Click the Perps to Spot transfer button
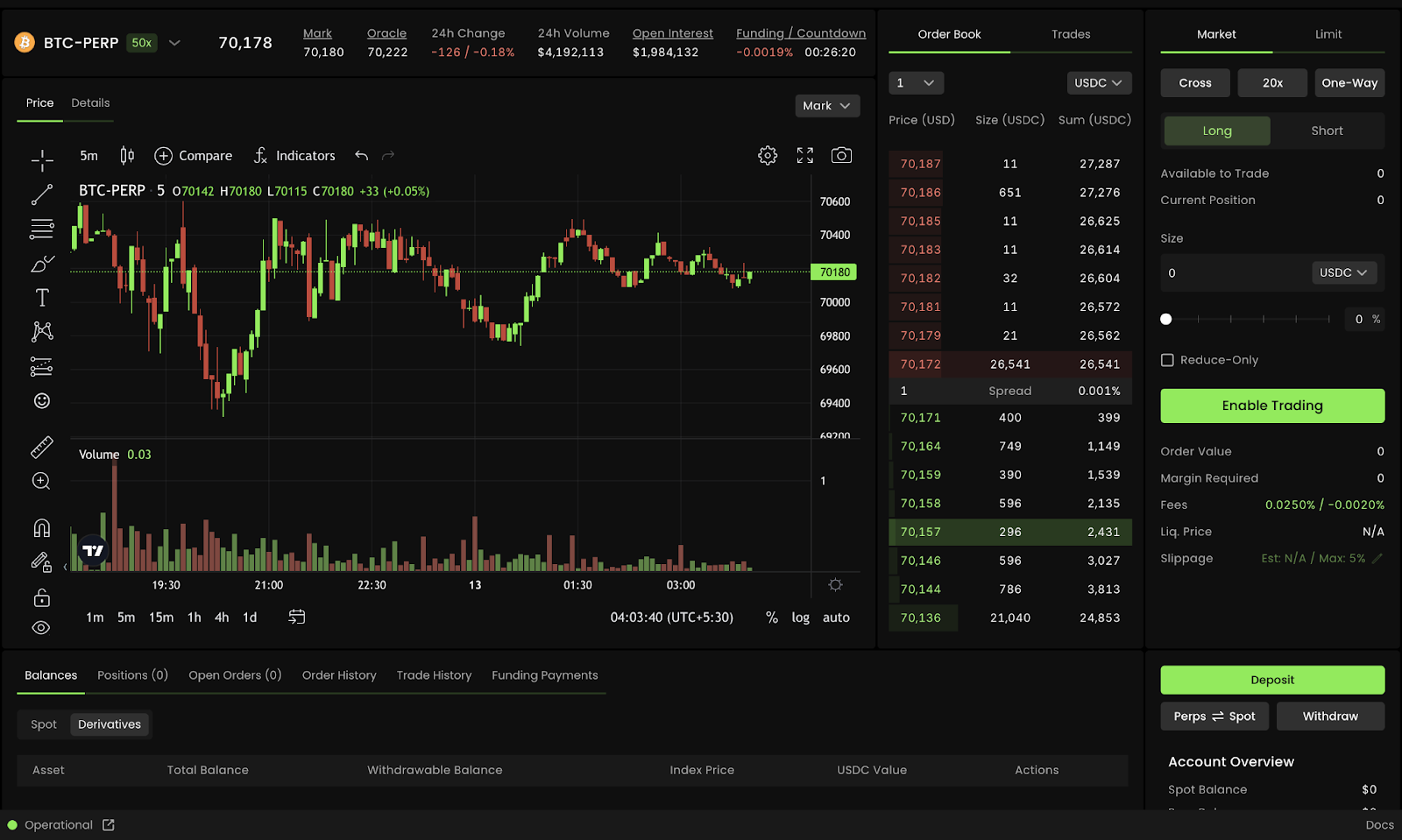Viewport: 1402px width, 840px height. point(1214,716)
